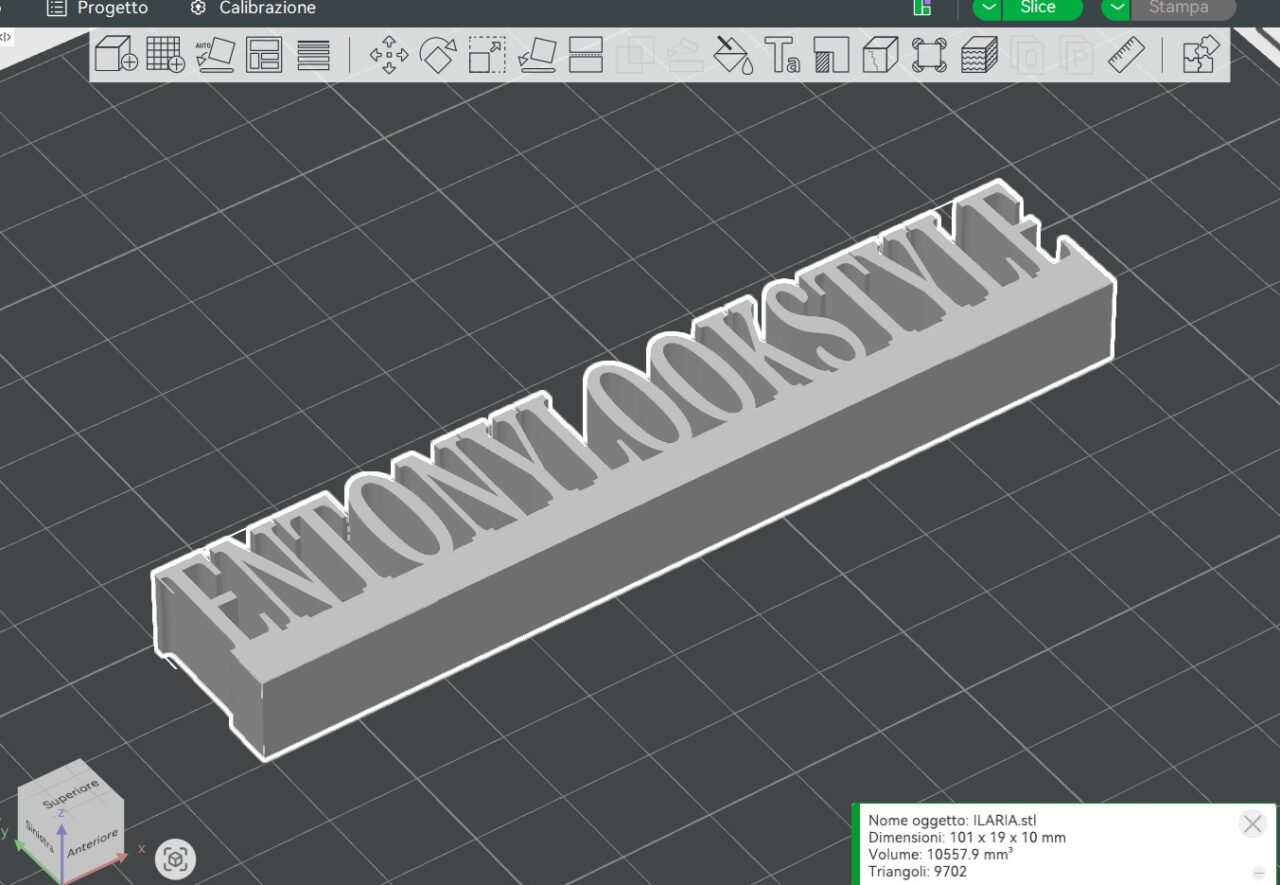1280x885 pixels.
Task: Switch to the Progetto tab
Action: point(99,8)
